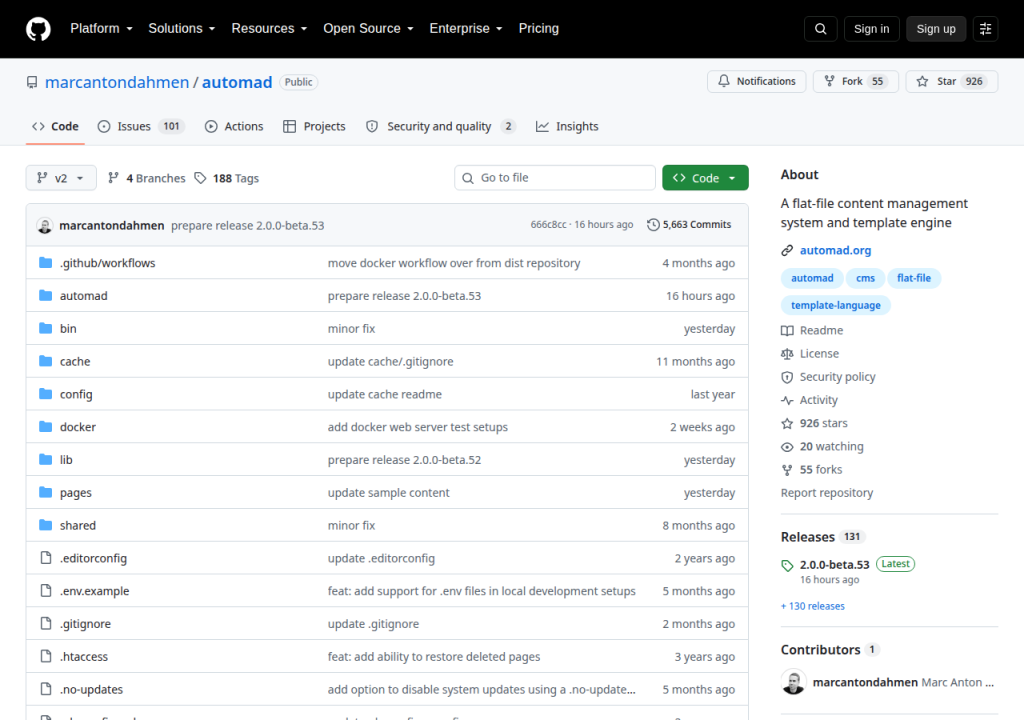Click the repository icon beside marcantondahmen
Viewport: 1024px width, 720px height.
point(32,82)
